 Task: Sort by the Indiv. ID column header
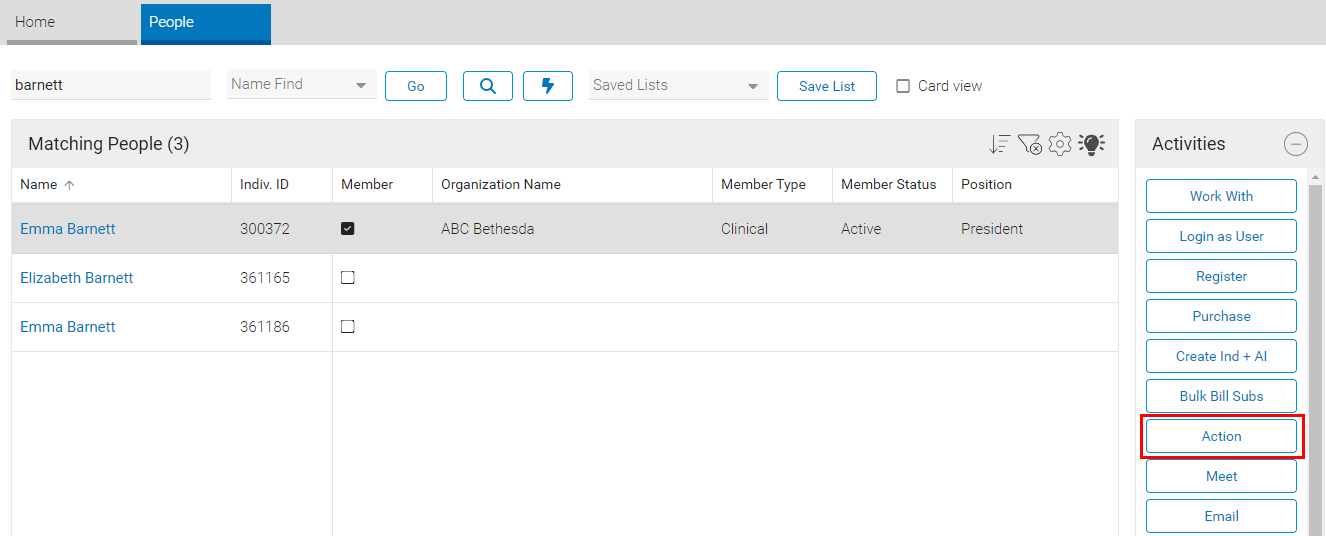(x=281, y=185)
